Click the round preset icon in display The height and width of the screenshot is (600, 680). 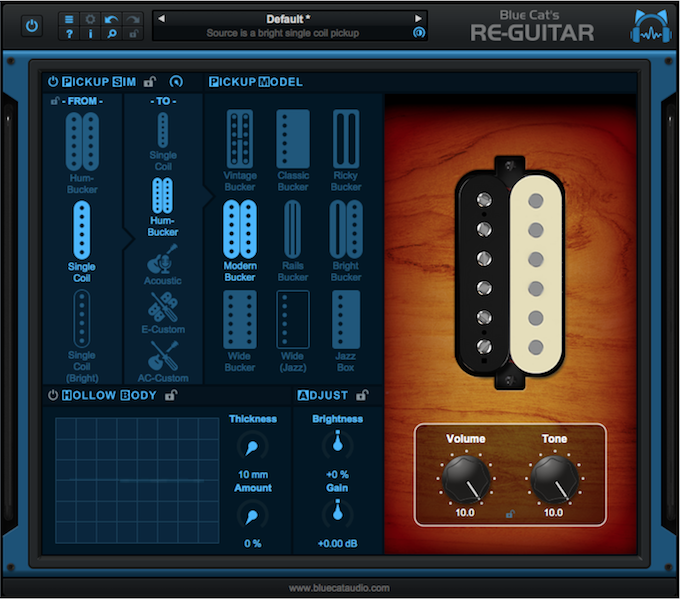(x=418, y=33)
